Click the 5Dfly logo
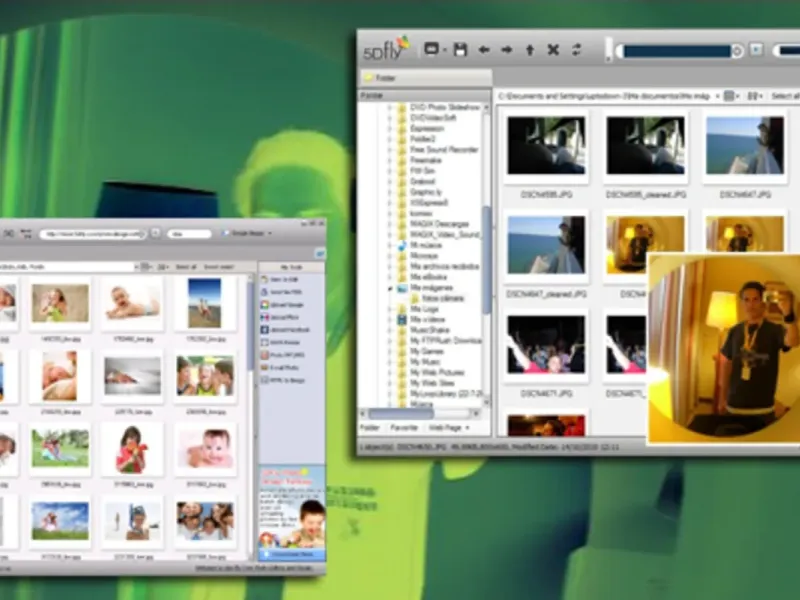This screenshot has height=600, width=800. pyautogui.click(x=386, y=48)
